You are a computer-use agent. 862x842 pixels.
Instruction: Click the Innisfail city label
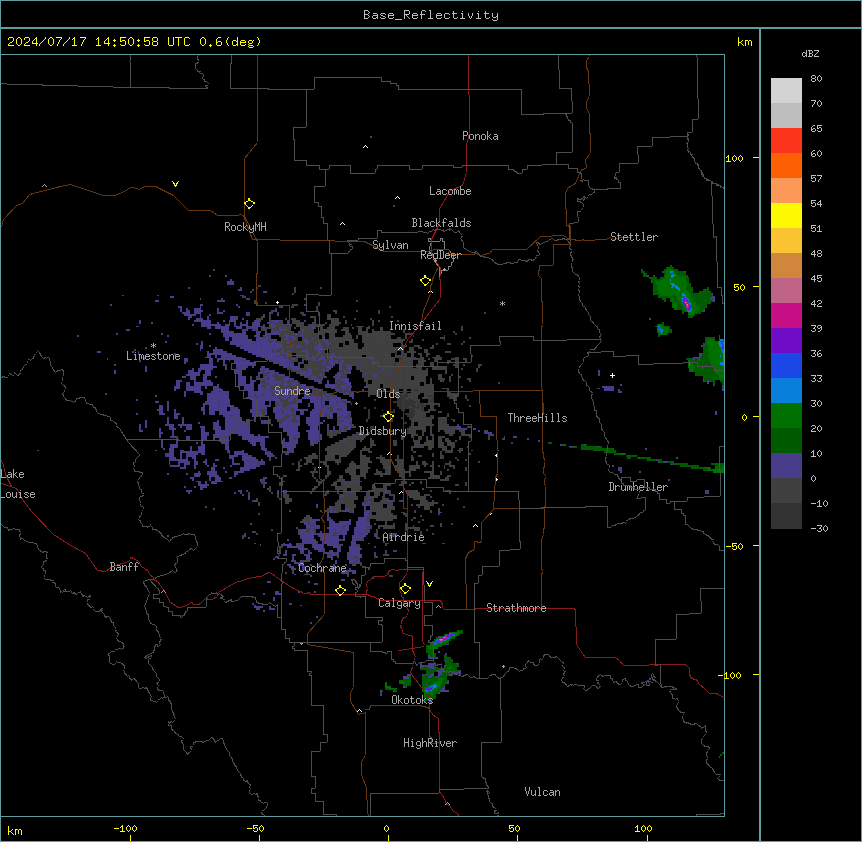pyautogui.click(x=415, y=326)
